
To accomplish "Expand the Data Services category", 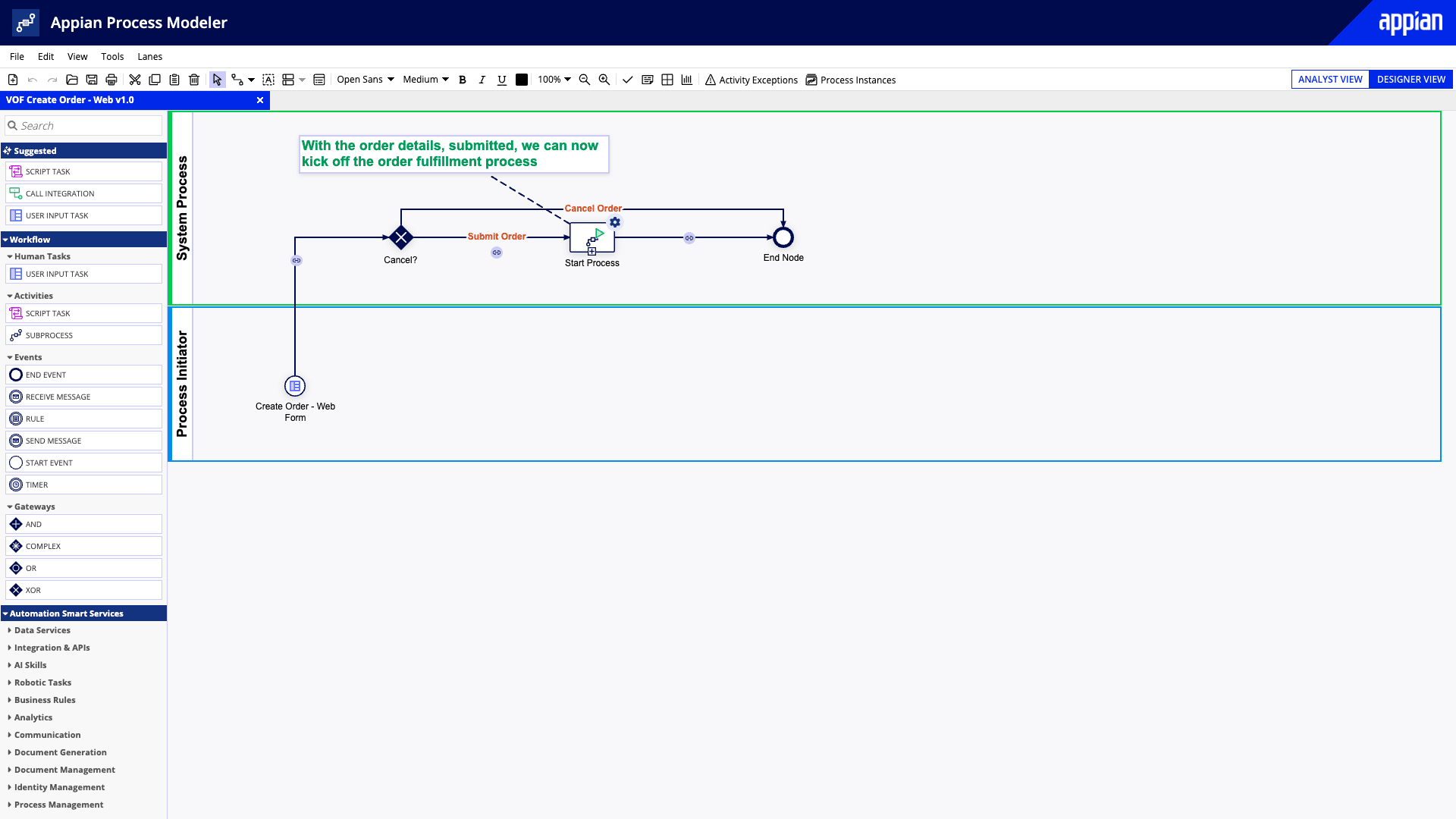I will tap(39, 630).
